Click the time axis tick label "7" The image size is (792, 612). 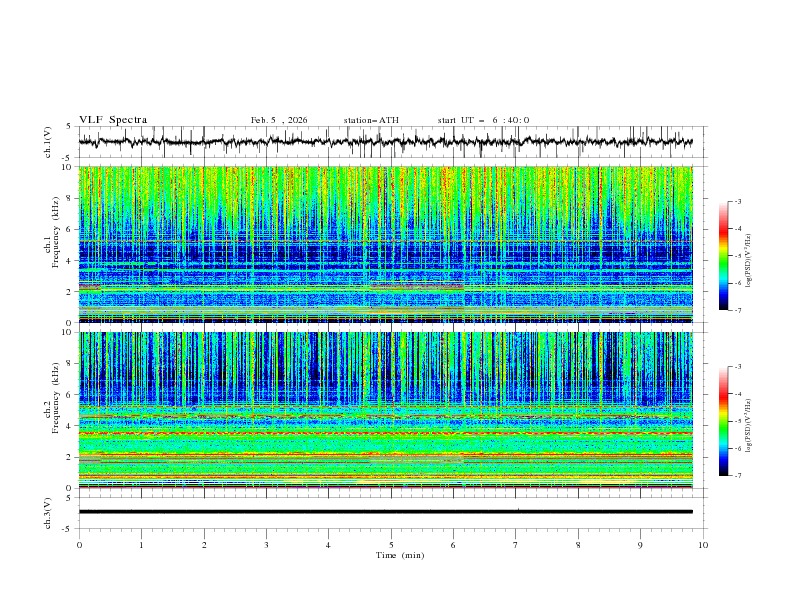pos(516,545)
